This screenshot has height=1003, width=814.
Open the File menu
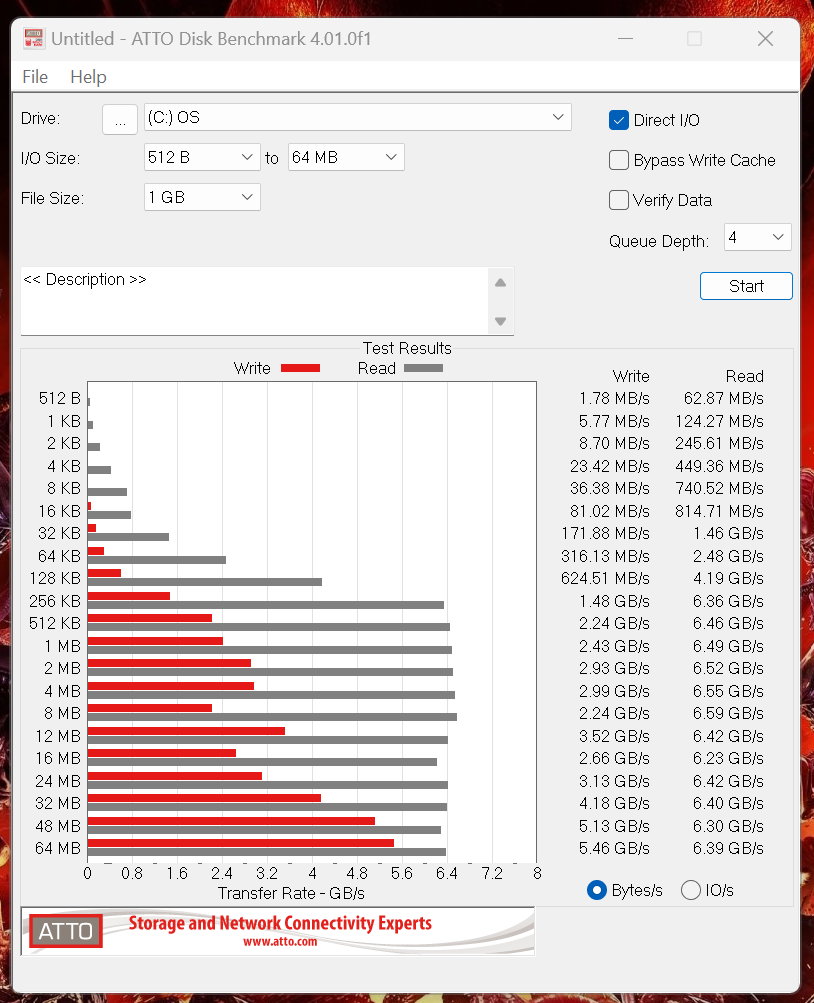(x=35, y=77)
